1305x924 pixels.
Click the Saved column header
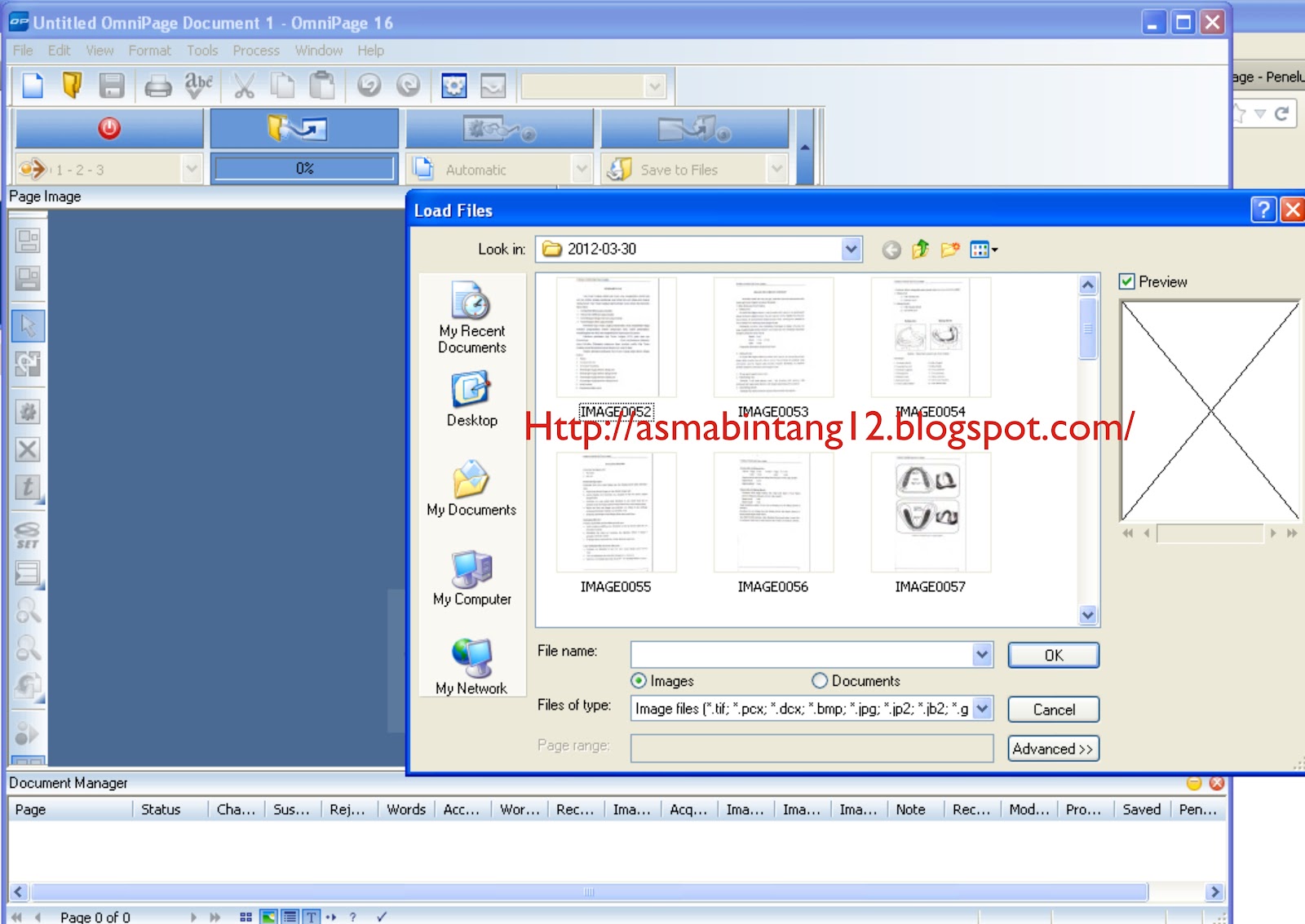[x=1142, y=810]
